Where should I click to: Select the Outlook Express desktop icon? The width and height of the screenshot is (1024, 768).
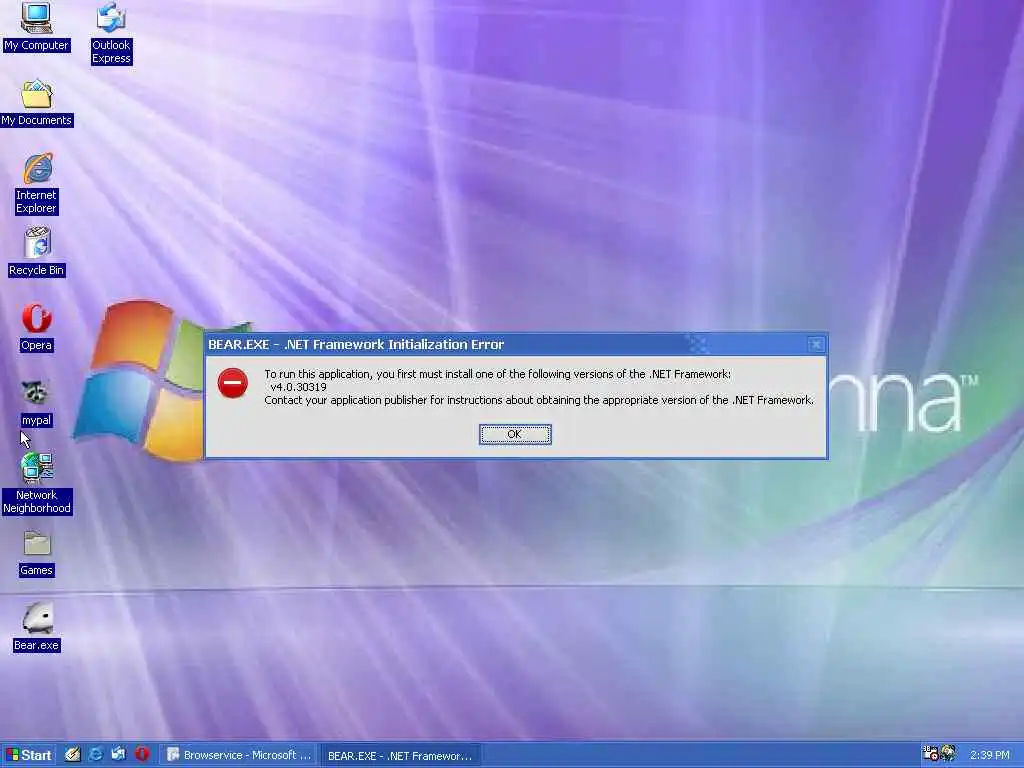click(111, 33)
